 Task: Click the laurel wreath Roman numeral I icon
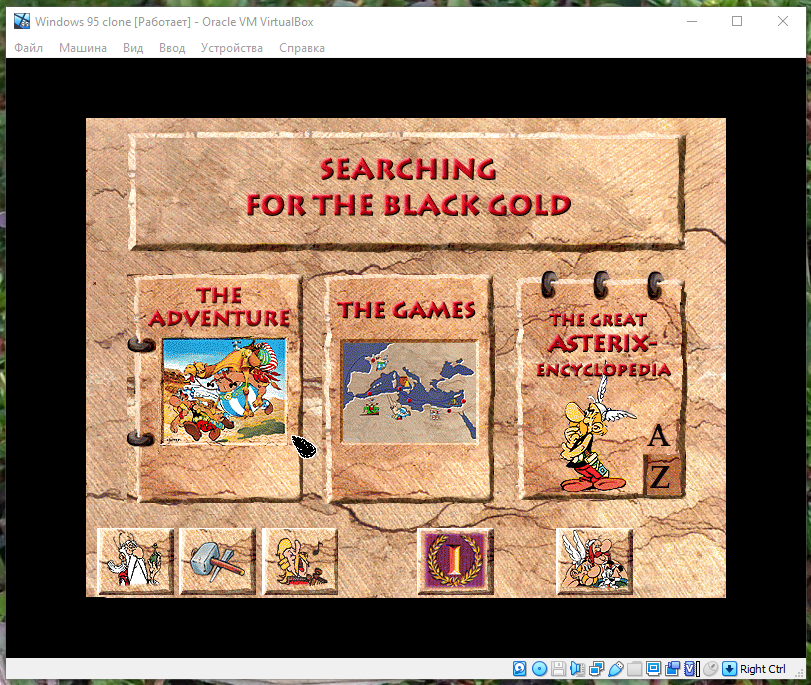(x=455, y=561)
